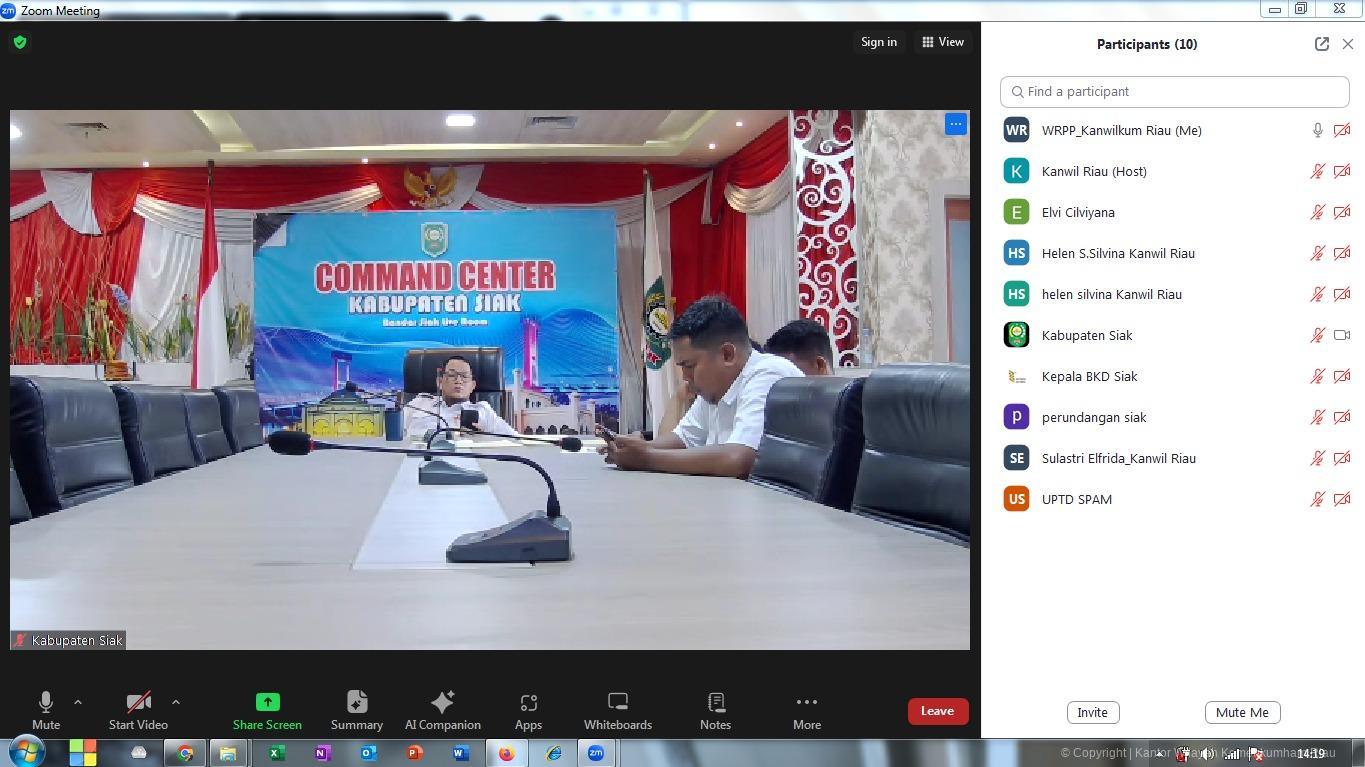This screenshot has height=767, width=1365.
Task: Click the green Share Screen icon
Action: pos(267,702)
